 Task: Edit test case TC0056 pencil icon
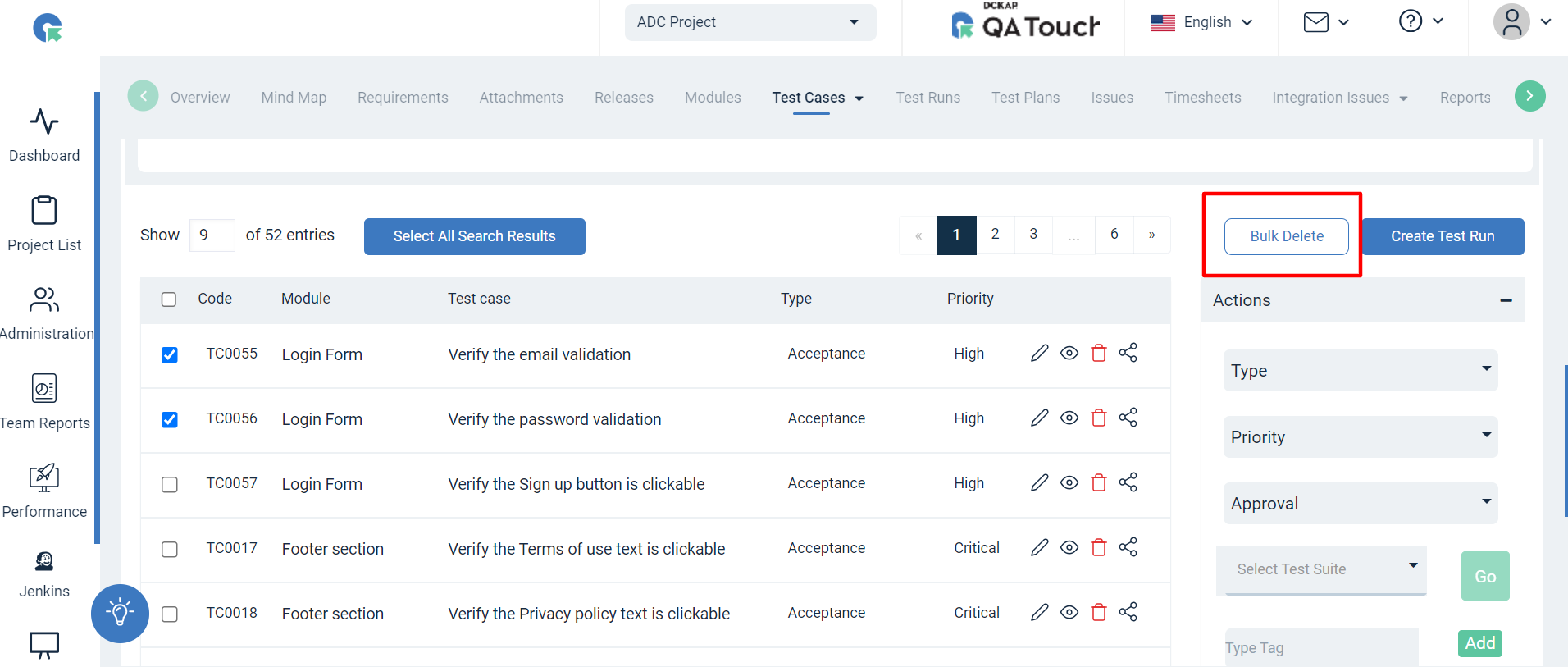1040,418
